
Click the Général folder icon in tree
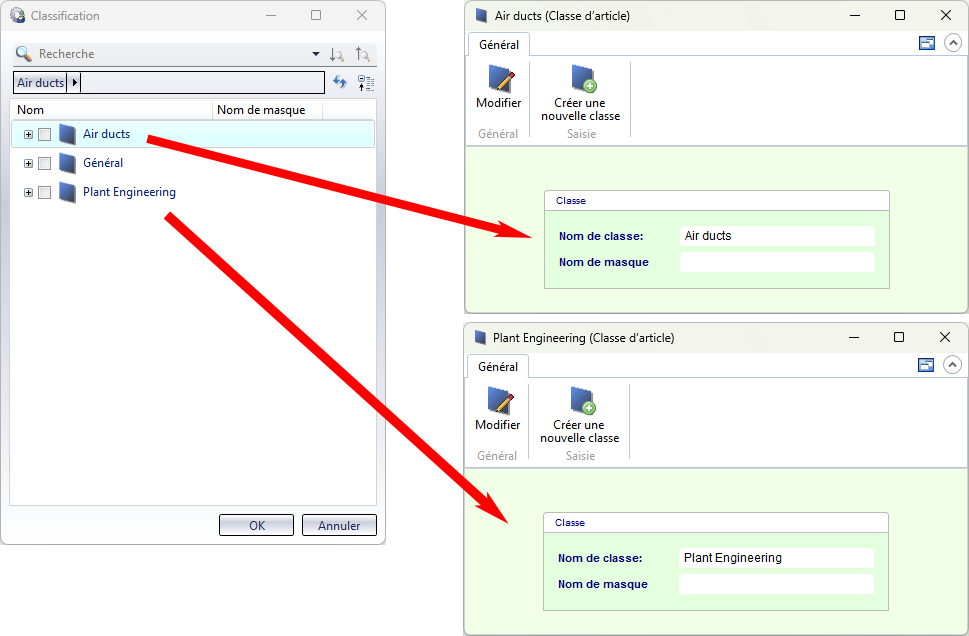click(x=67, y=163)
